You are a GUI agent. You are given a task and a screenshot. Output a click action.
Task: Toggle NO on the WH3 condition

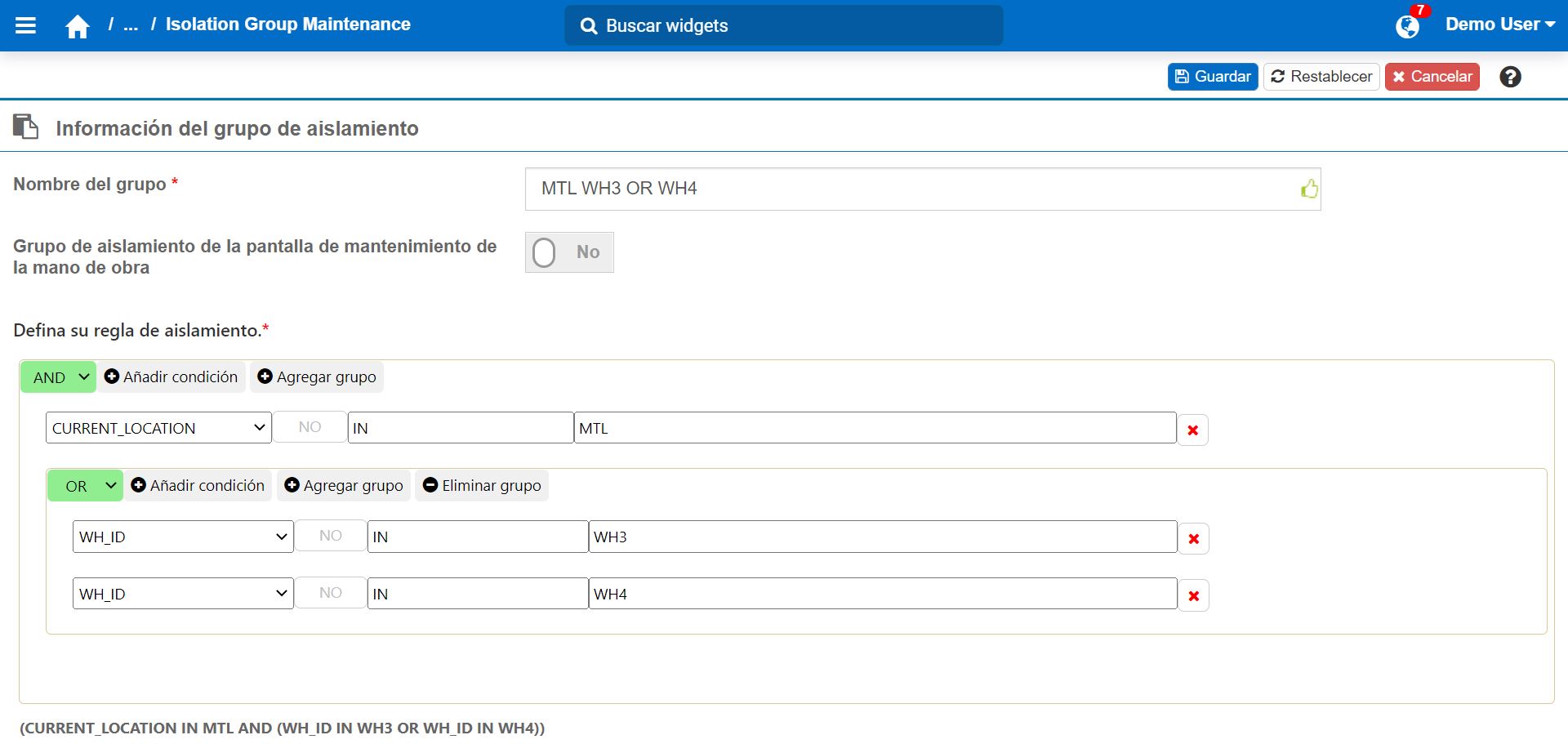point(330,536)
